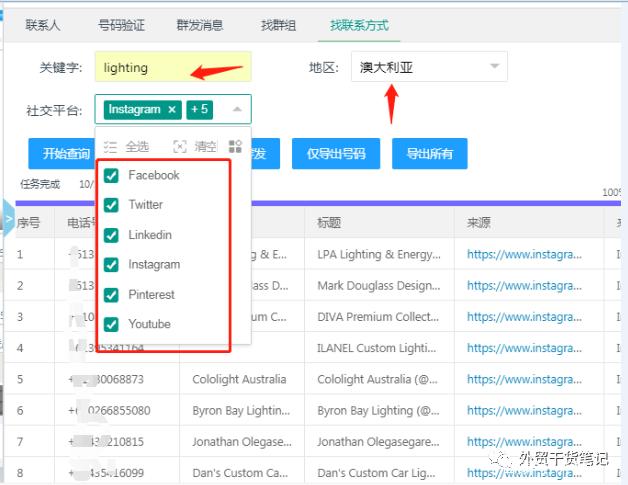Open the Instagram link for Cololight Australia
Viewport: 628px width, 485px height.
[524, 379]
